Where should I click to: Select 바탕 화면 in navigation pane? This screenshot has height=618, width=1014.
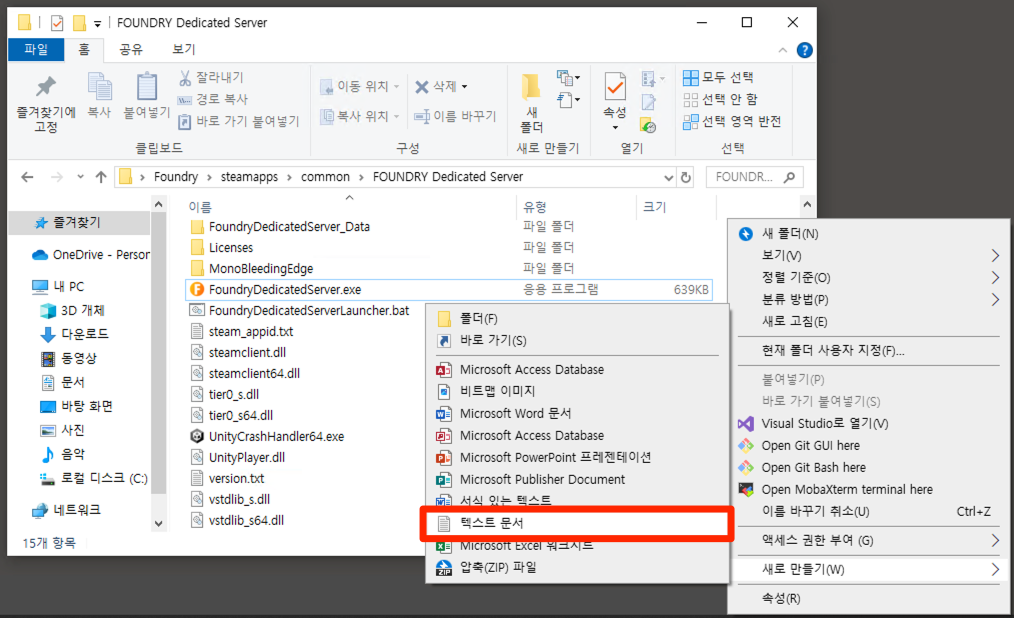tap(76, 407)
